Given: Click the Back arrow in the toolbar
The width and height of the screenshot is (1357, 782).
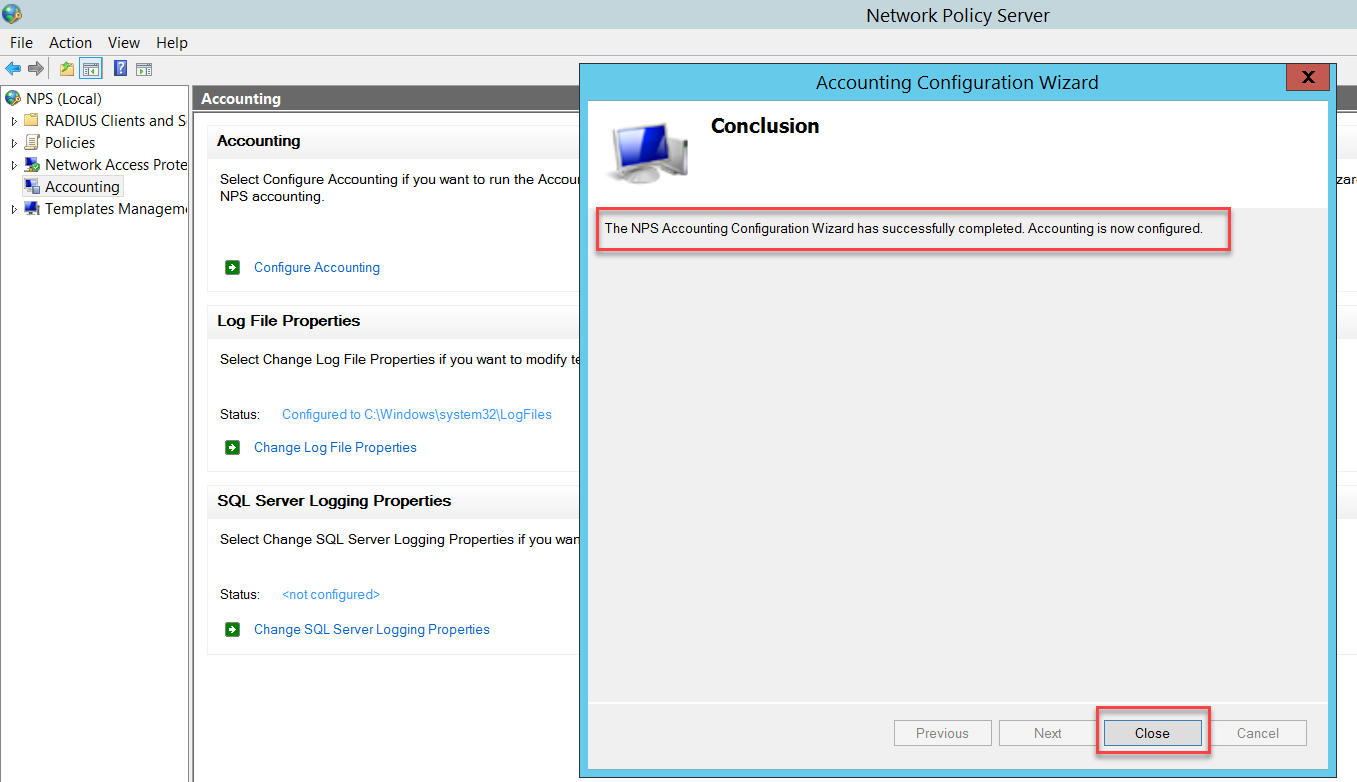Looking at the screenshot, I should pyautogui.click(x=13, y=69).
